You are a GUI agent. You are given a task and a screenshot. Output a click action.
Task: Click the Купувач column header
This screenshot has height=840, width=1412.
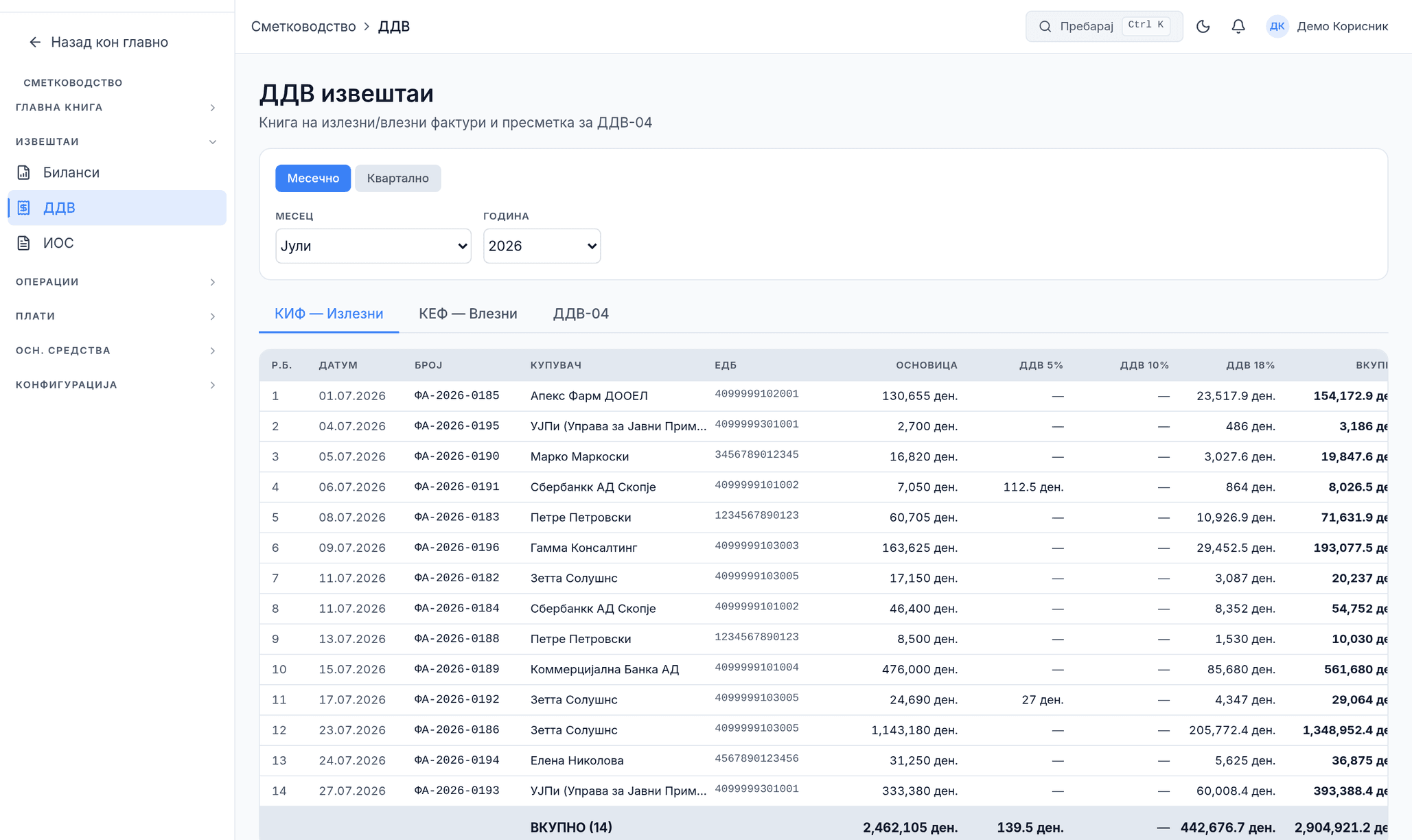tap(556, 366)
